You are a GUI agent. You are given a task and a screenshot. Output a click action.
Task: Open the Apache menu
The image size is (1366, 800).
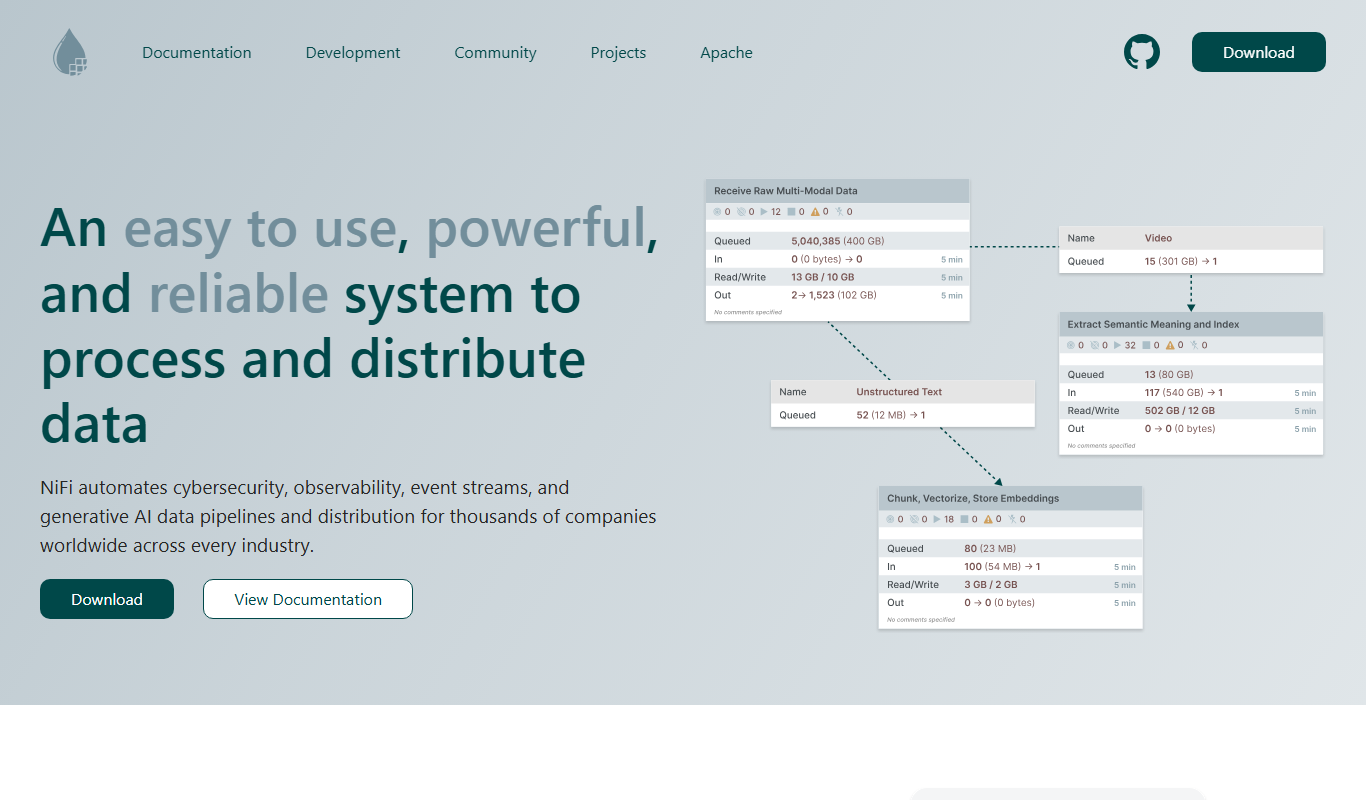tap(726, 53)
